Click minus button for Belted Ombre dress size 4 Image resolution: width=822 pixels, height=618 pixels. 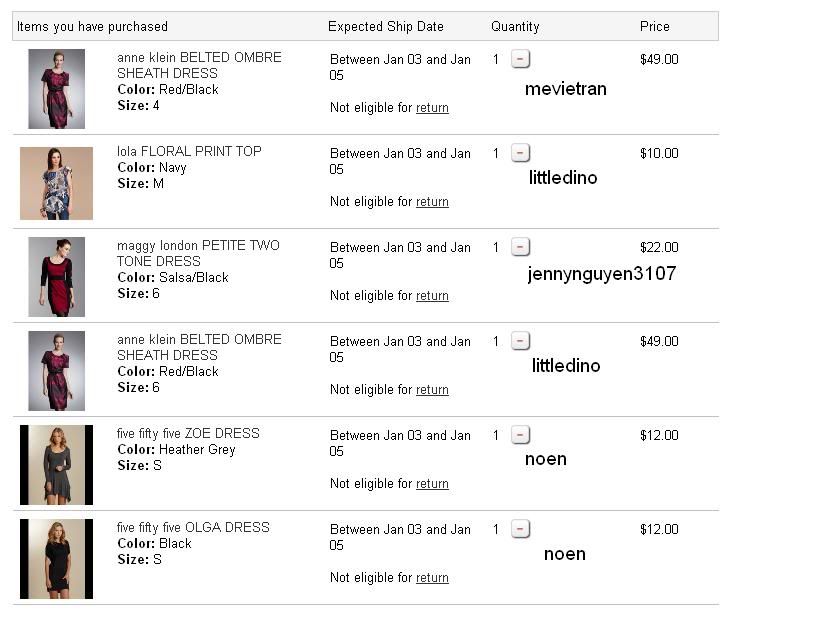pos(520,59)
